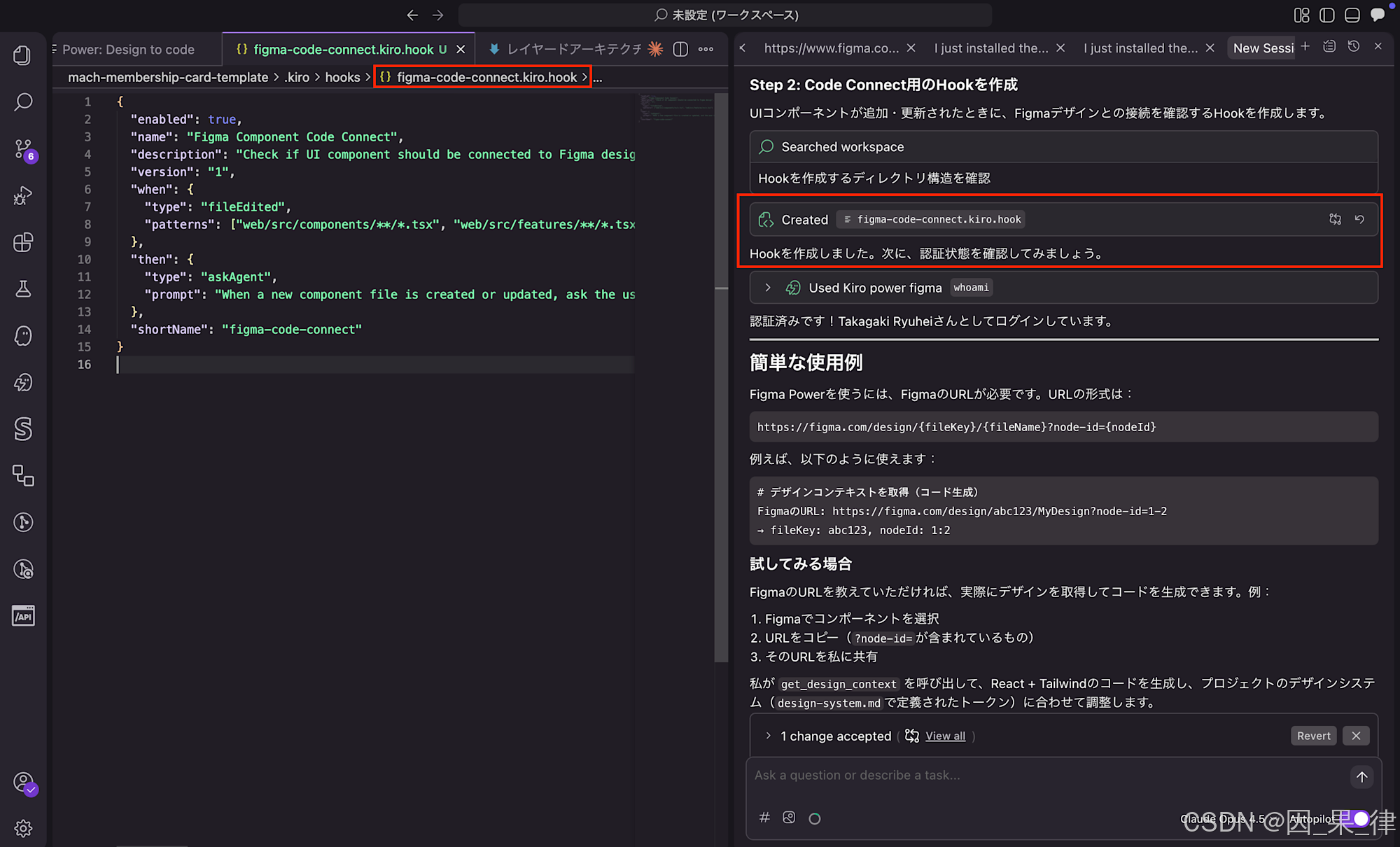Attach image using chat input image icon
1400x847 pixels.
789,818
